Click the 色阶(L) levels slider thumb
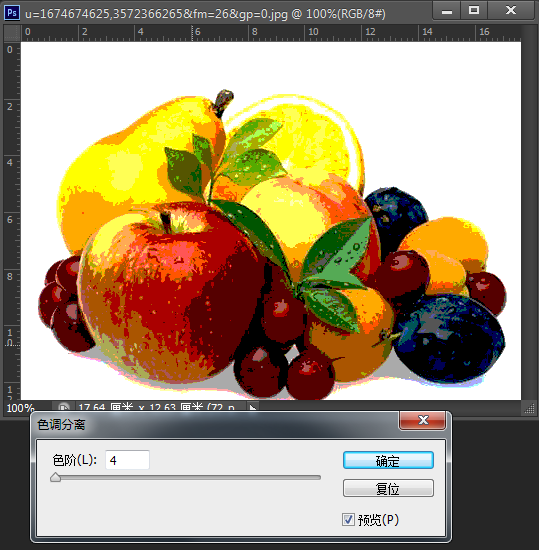Screen dimensions: 539x550 [55, 477]
